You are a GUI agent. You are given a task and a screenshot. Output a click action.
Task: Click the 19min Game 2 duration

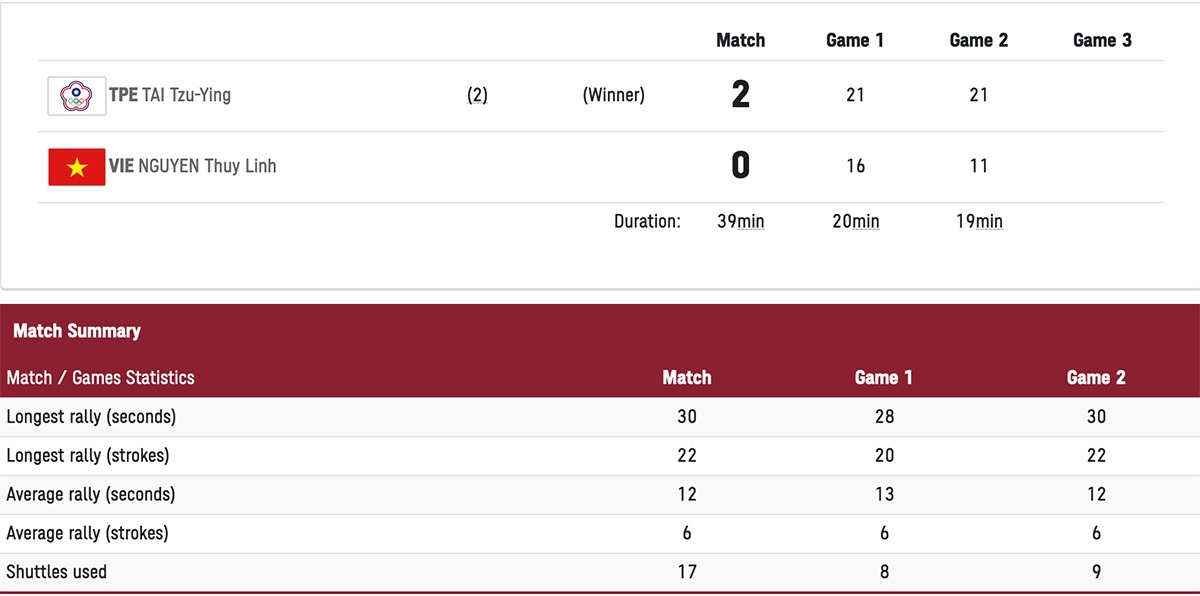tap(979, 221)
